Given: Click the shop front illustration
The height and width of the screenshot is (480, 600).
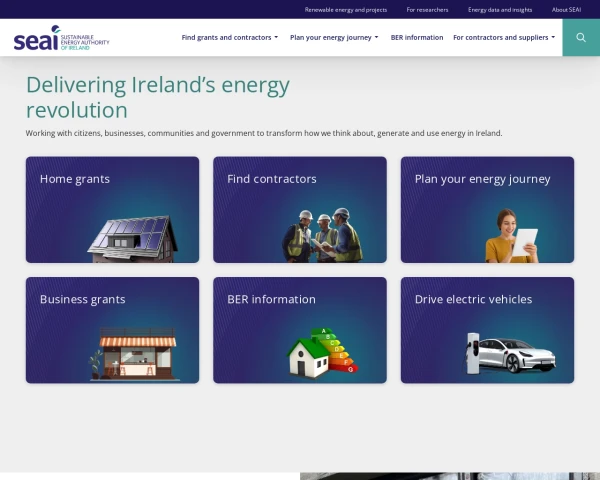Looking at the screenshot, I should coord(134,354).
